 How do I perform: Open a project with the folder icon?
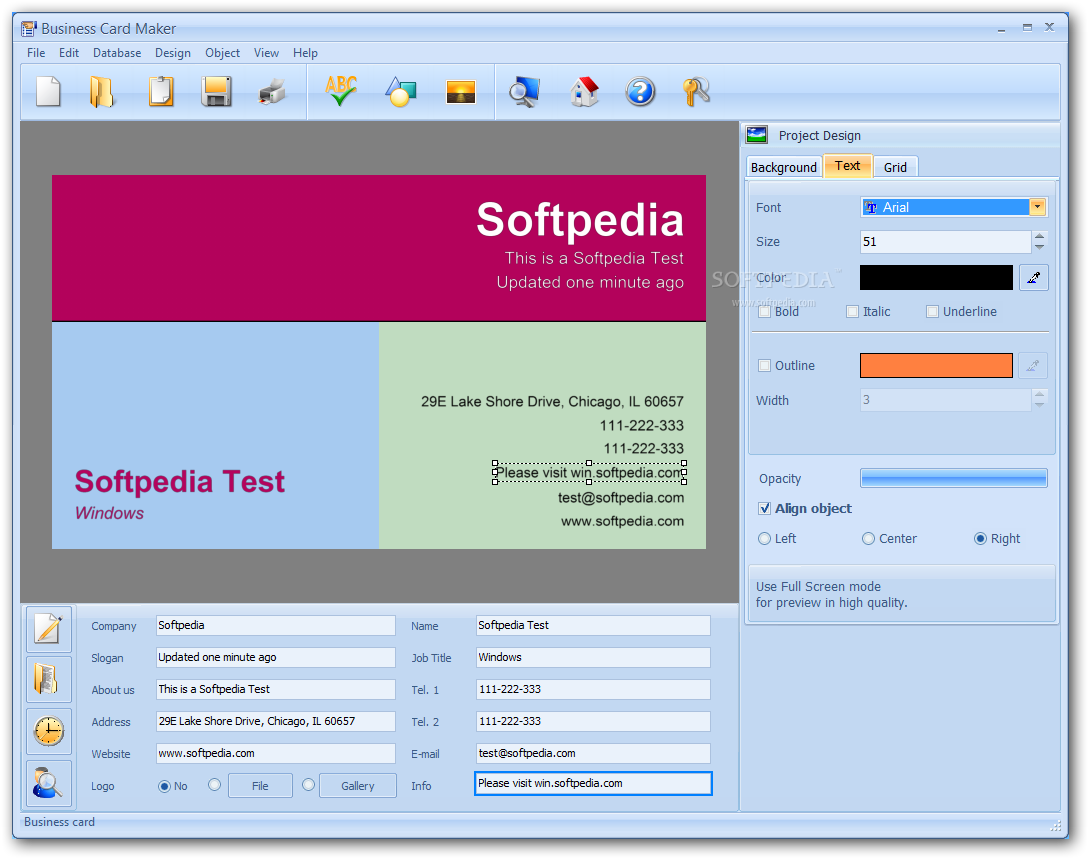[x=102, y=92]
